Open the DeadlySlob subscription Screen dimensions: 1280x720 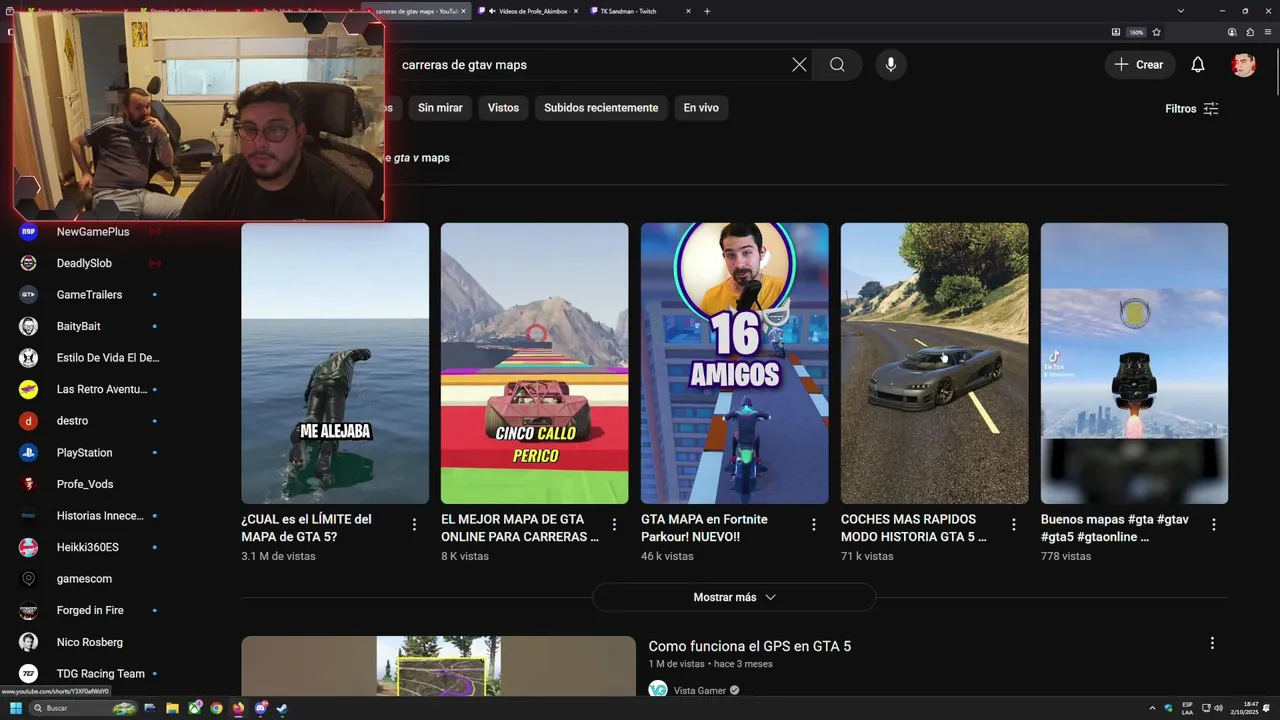tap(84, 263)
